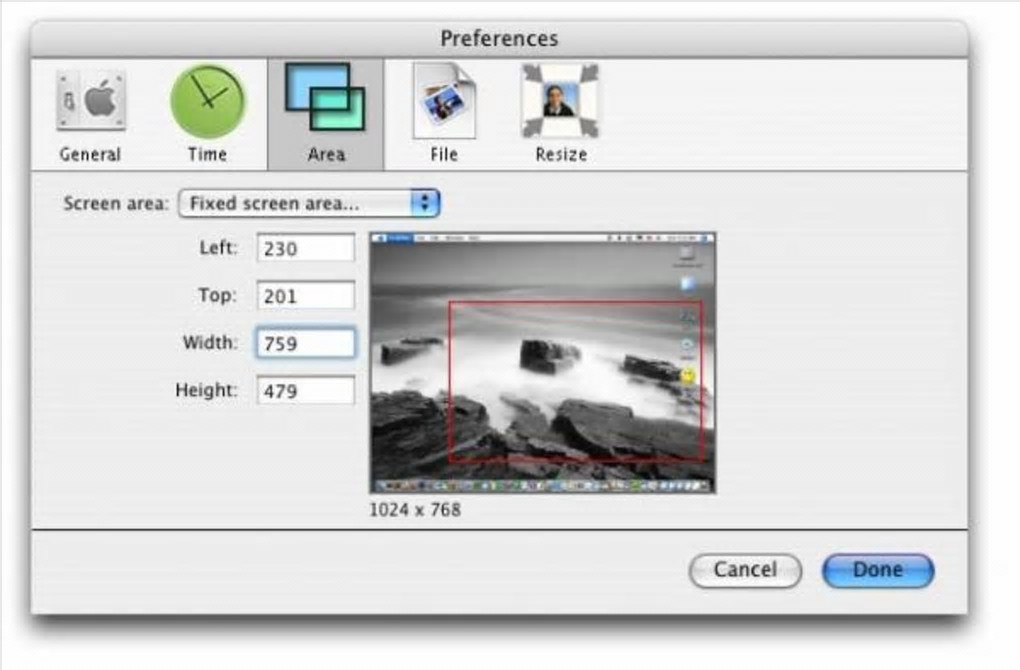Focus the Left value field
This screenshot has width=1020, height=670.
click(x=306, y=248)
